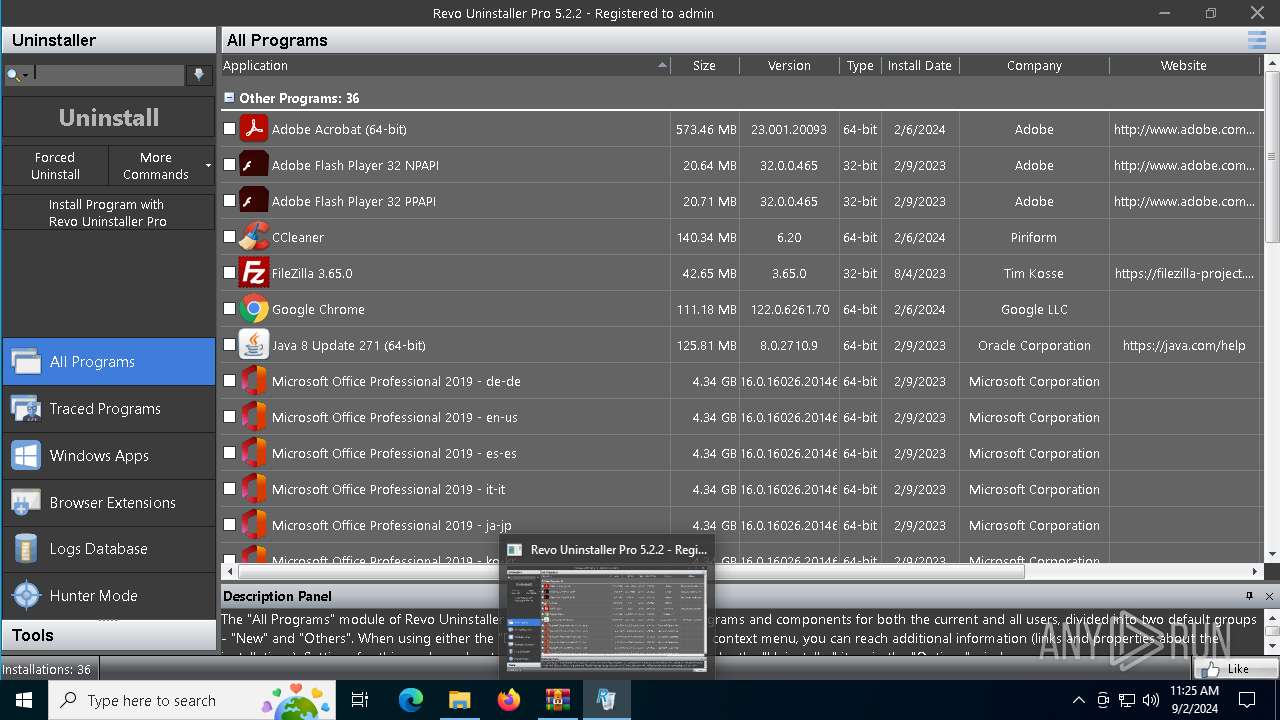1280x720 pixels.
Task: Sort the list by Install Date column
Action: [x=919, y=65]
